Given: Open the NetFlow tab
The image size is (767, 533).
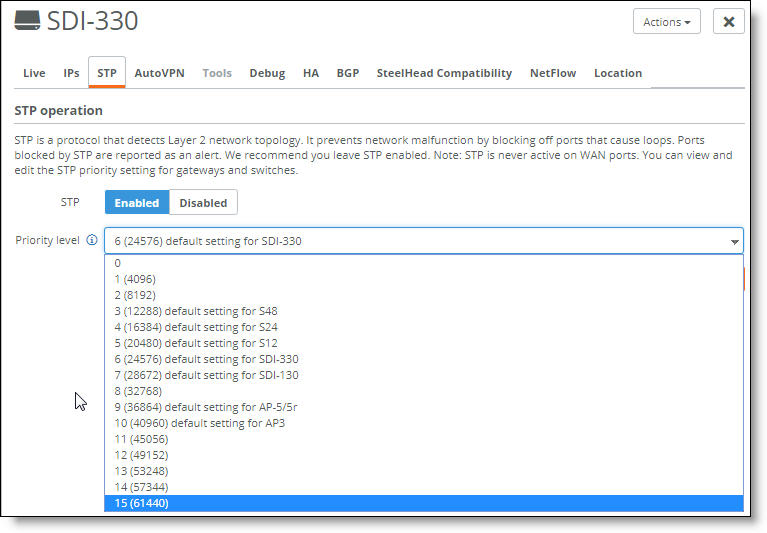Looking at the screenshot, I should tap(553, 73).
